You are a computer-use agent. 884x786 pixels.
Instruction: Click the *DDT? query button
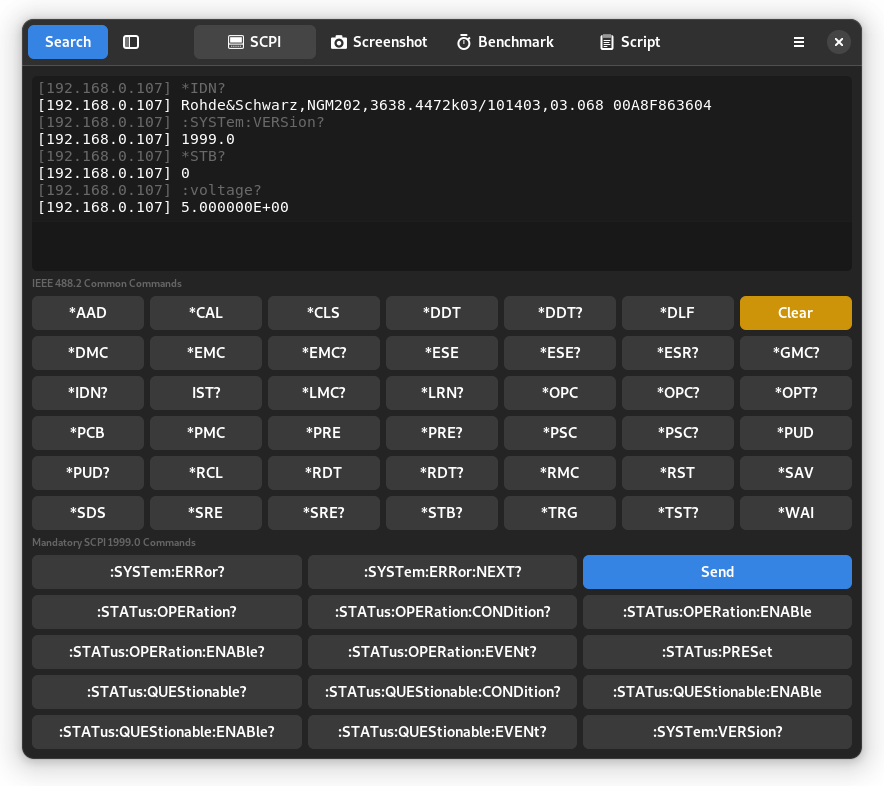[x=560, y=313]
